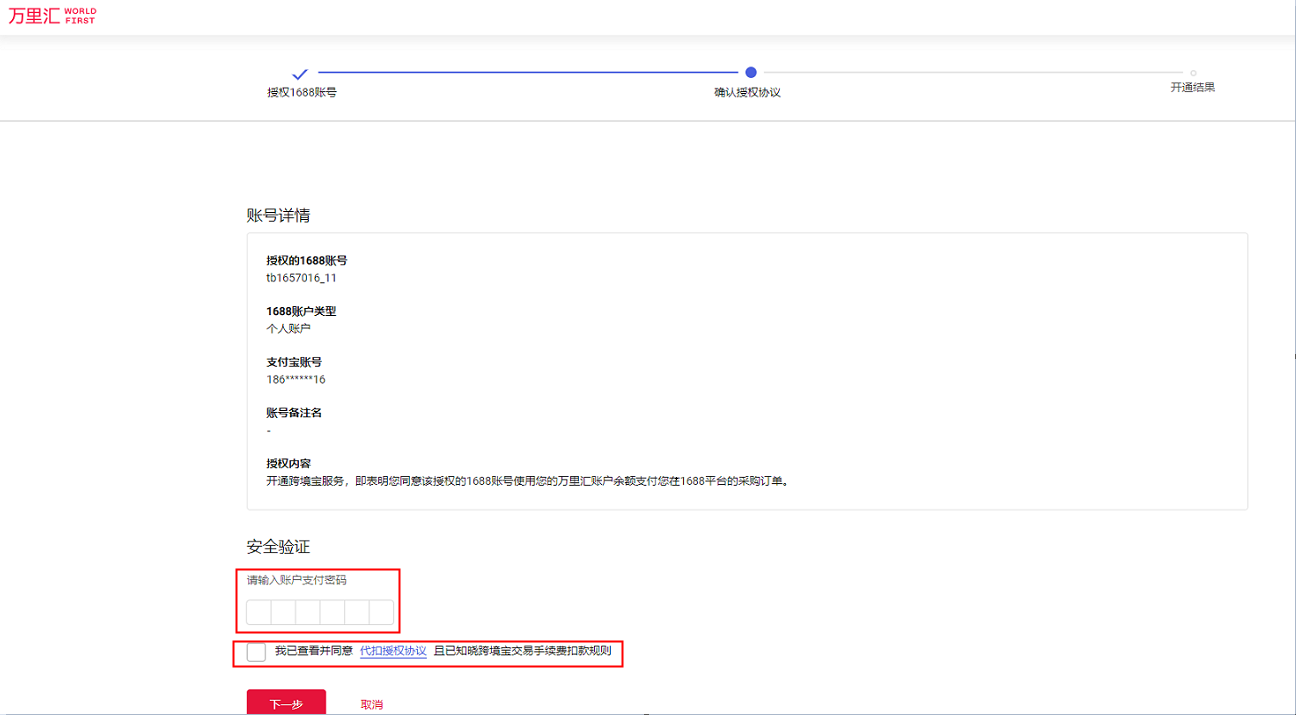Click the first payment password box

tap(256, 611)
